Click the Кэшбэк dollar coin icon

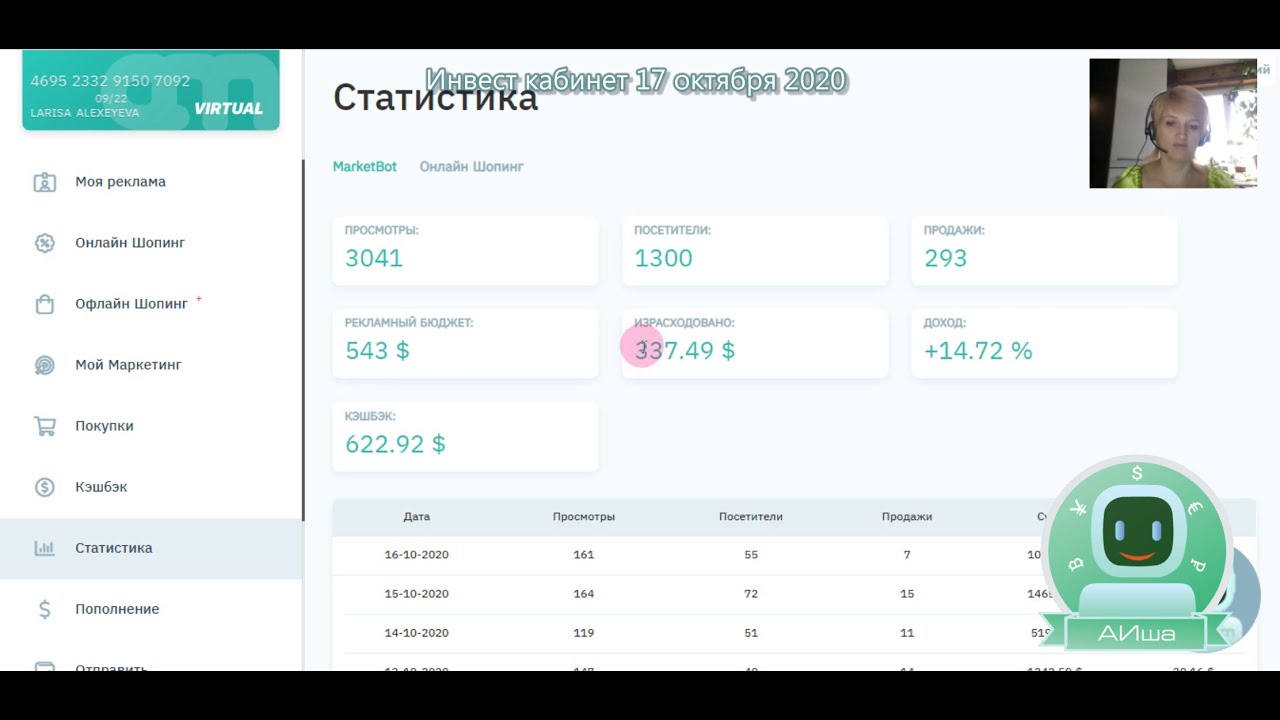[44, 487]
